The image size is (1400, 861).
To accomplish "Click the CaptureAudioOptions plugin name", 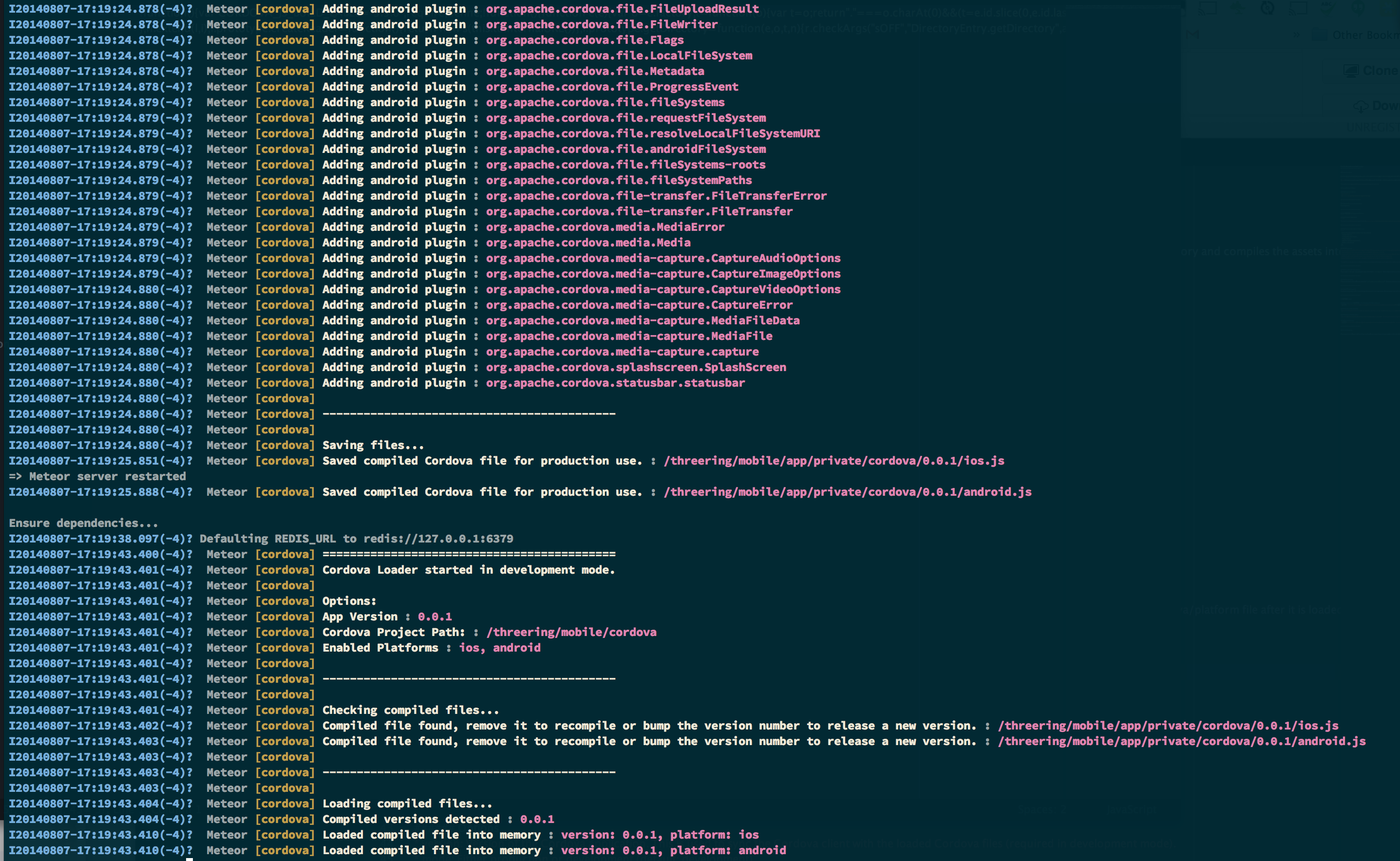I will (663, 259).
